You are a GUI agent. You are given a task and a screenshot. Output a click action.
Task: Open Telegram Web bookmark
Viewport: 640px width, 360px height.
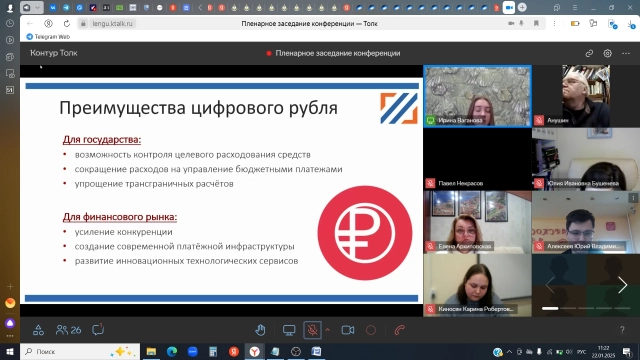(48, 37)
